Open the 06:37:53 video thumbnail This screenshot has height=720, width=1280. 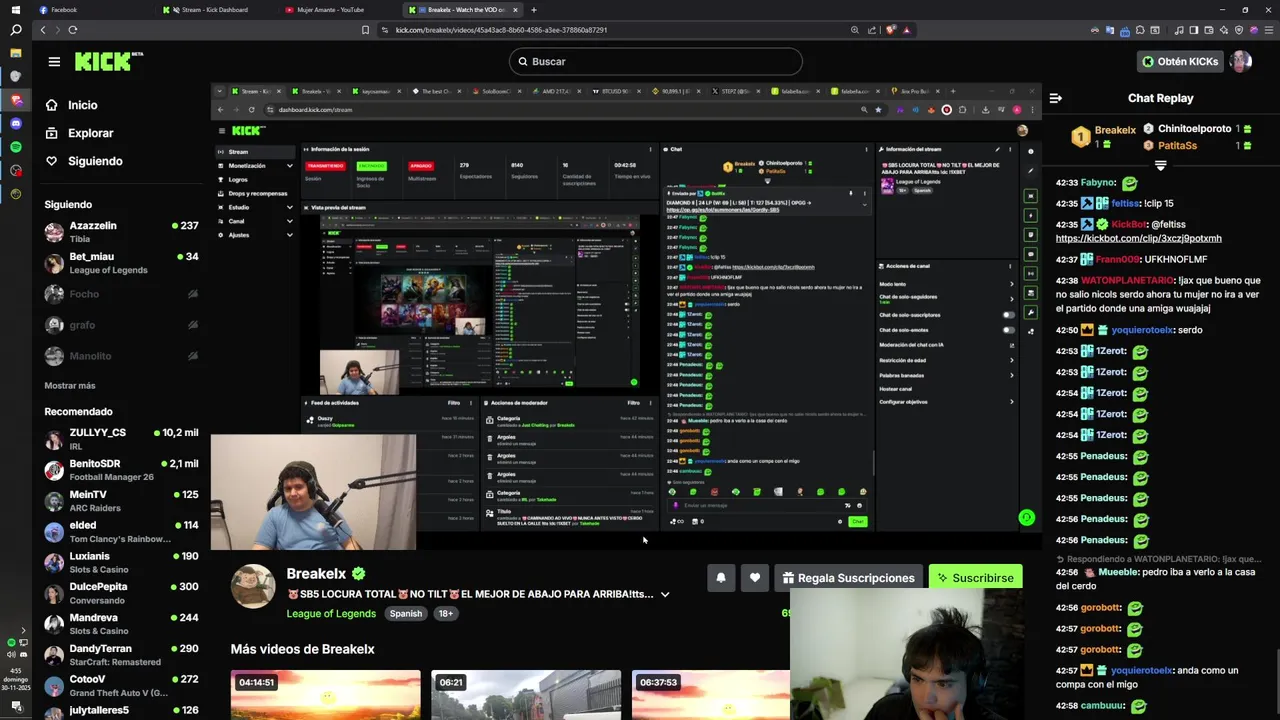[x=710, y=695]
